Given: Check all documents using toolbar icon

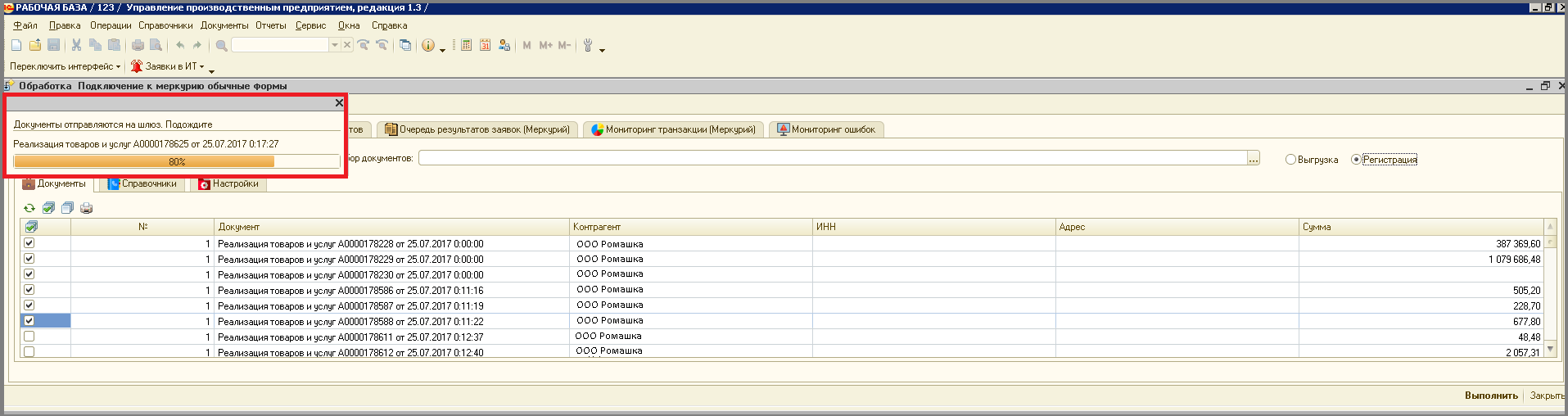Looking at the screenshot, I should coord(48,208).
